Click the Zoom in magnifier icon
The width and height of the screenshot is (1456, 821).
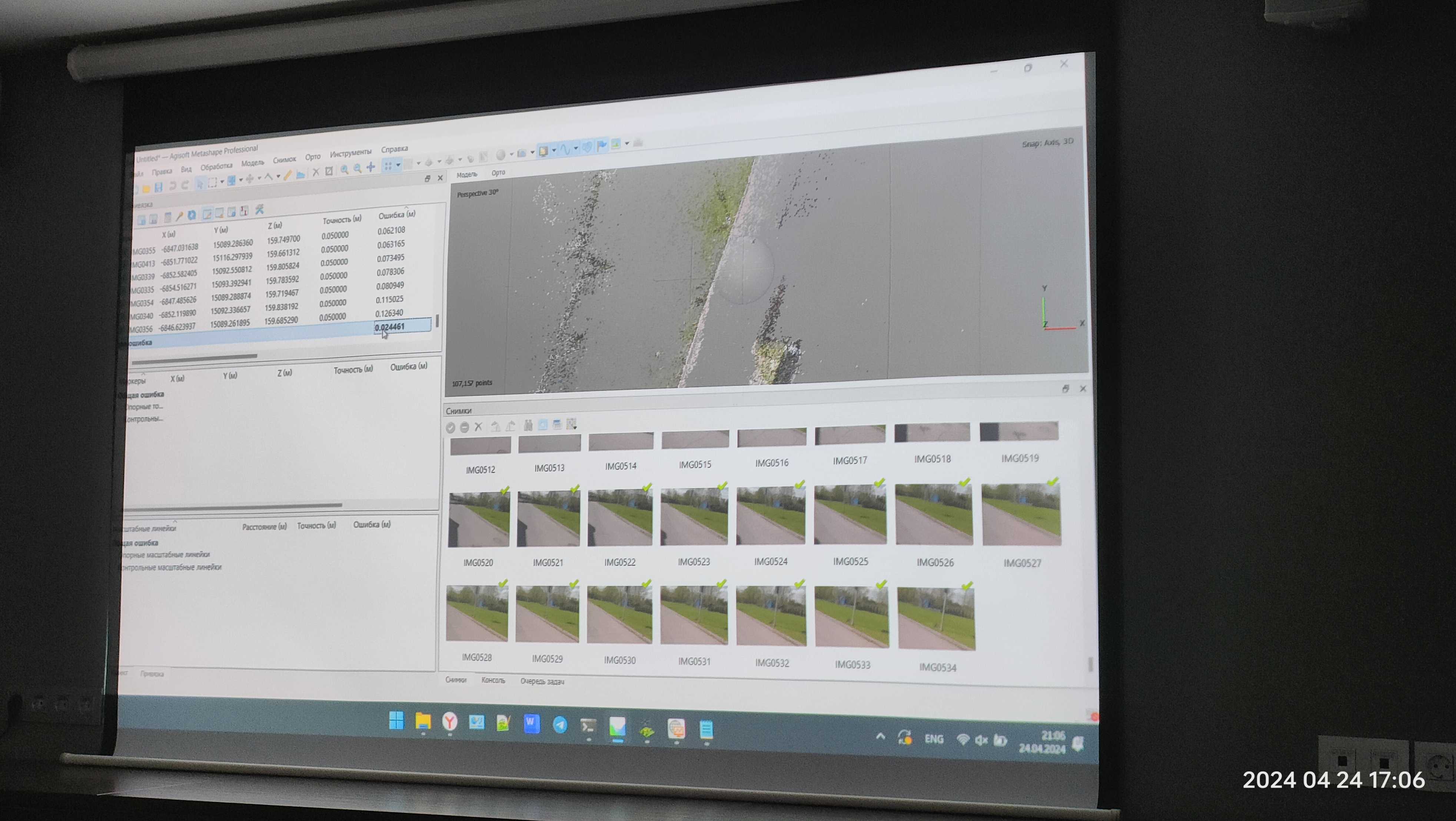pyautogui.click(x=344, y=170)
